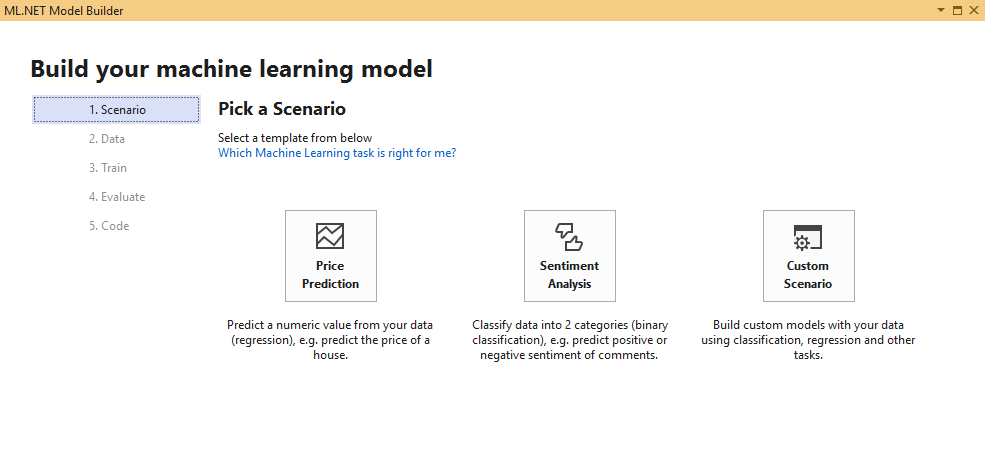
Task: Close the ML.NET Model Builder window
Action: (974, 10)
